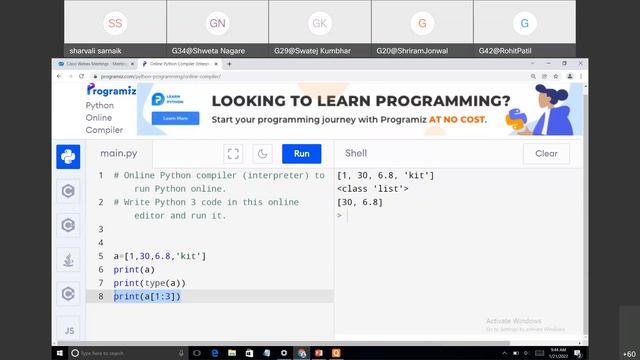Select participant tile G34@Shweta Nagare
Image resolution: width=640 pixels, height=360 pixels.
pyautogui.click(x=218, y=28)
